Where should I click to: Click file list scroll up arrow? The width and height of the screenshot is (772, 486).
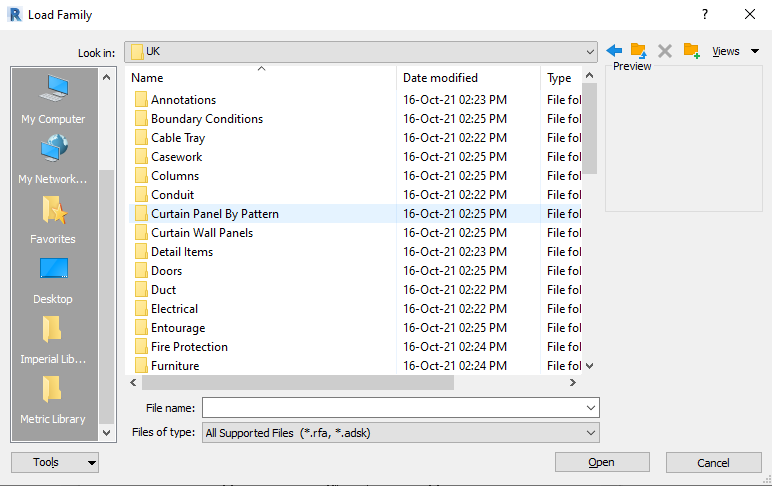tap(589, 75)
